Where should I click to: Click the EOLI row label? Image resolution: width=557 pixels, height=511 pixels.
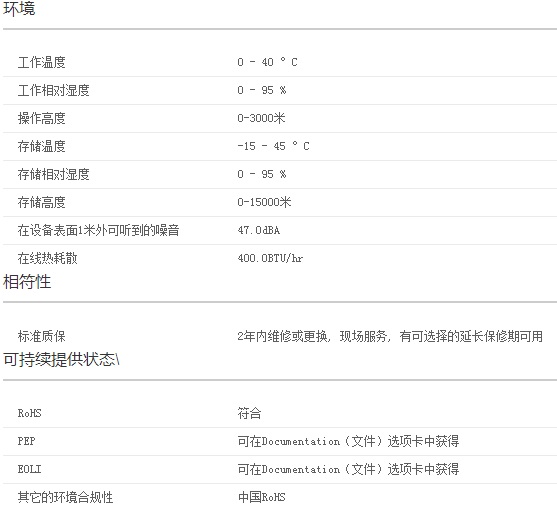[x=29, y=469]
